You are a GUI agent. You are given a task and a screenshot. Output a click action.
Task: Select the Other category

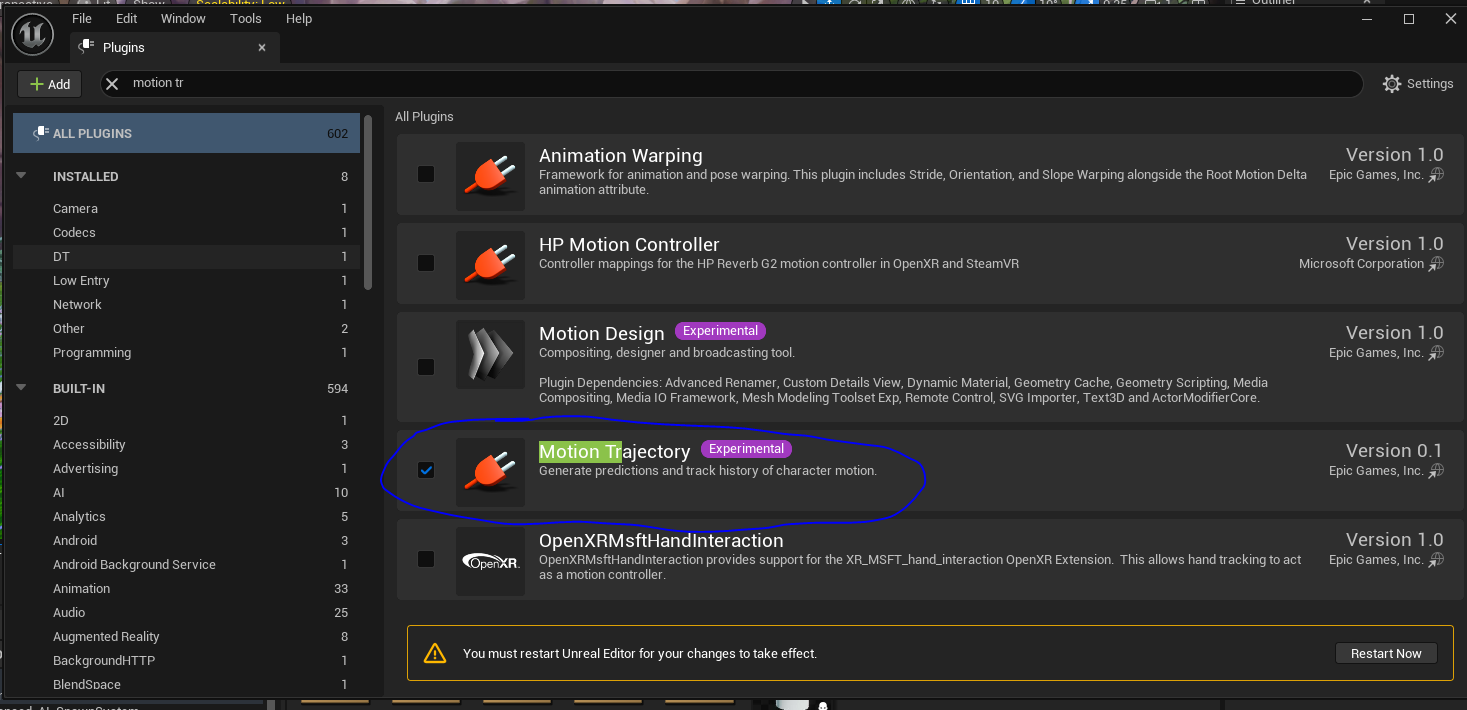tap(186, 328)
